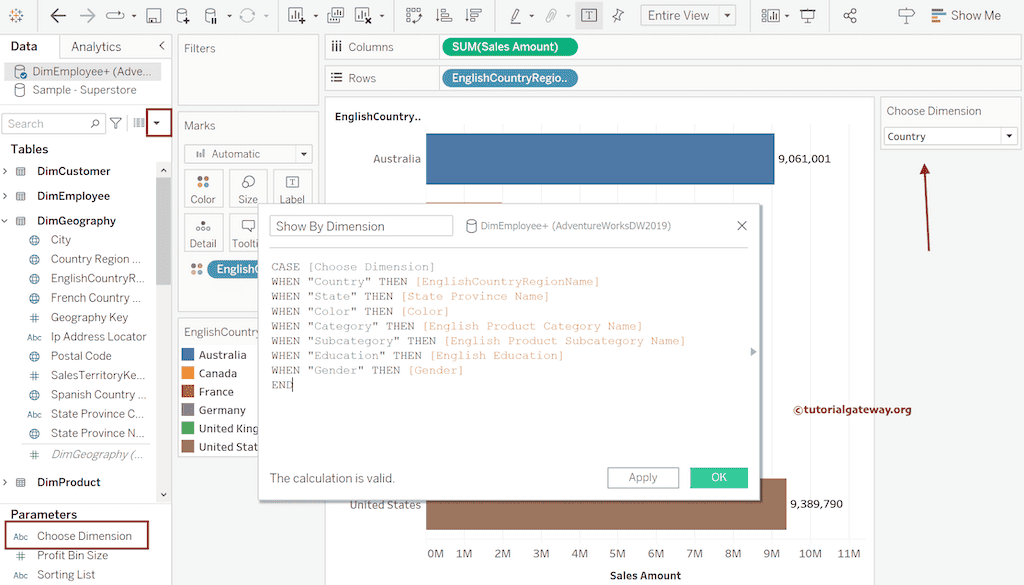Click the Canada orange legend swatch

[x=188, y=373]
